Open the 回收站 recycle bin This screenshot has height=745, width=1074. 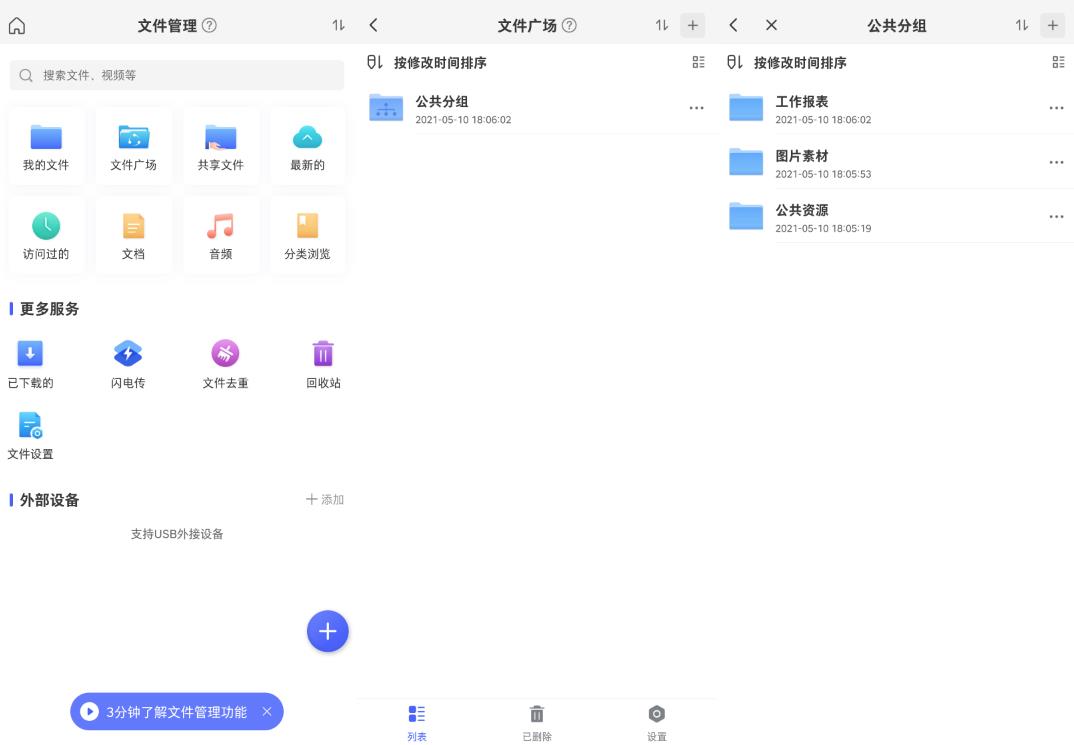click(322, 362)
